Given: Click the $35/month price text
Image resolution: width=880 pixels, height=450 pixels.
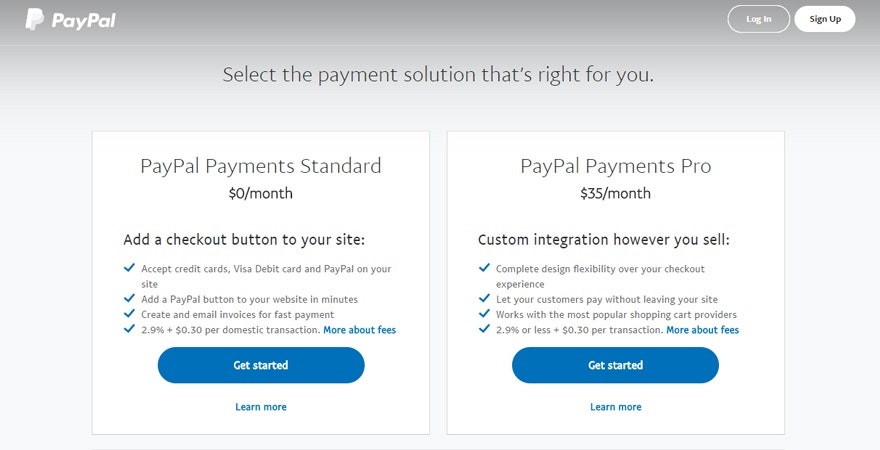Looking at the screenshot, I should pyautogui.click(x=616, y=193).
